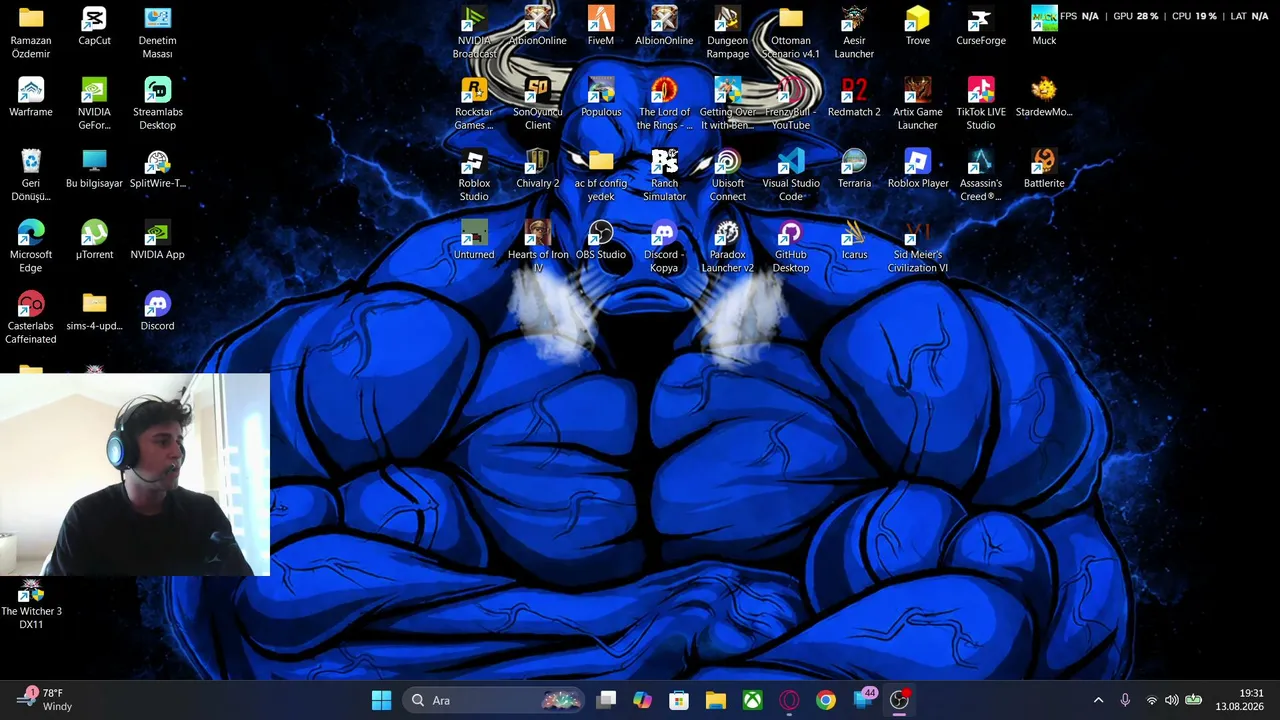Select the Icarus desktop icon
The height and width of the screenshot is (720, 1280).
[x=854, y=240]
